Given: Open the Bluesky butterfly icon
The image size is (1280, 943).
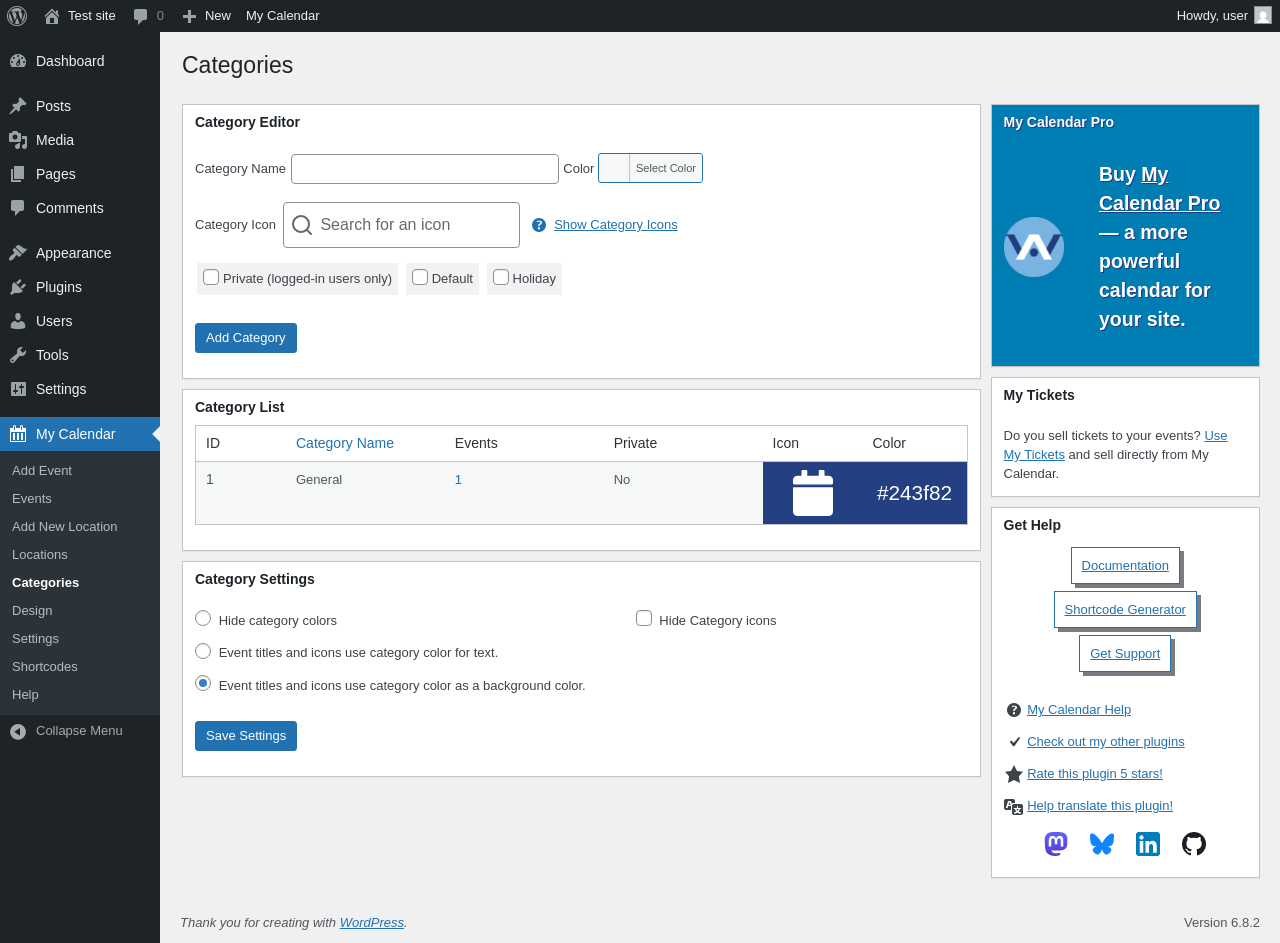Looking at the screenshot, I should 1102,844.
